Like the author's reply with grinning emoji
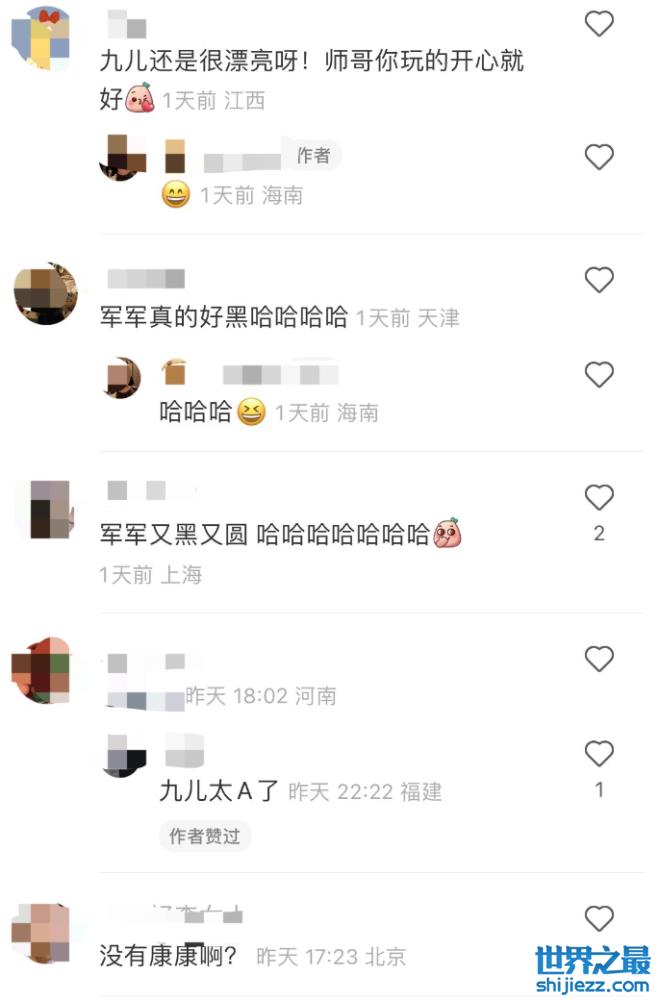 coord(599,157)
